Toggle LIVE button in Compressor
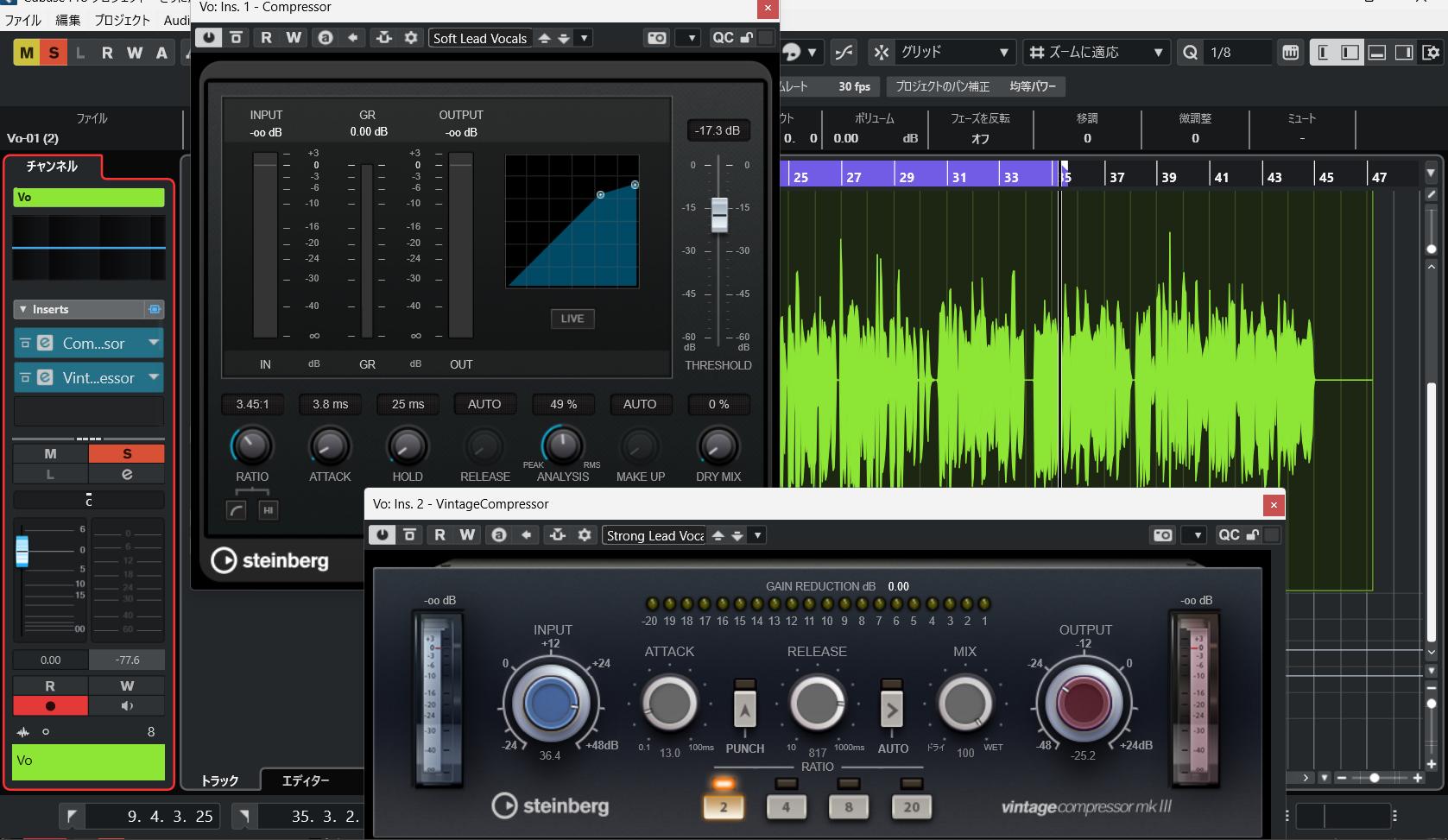This screenshot has width=1448, height=840. point(572,319)
